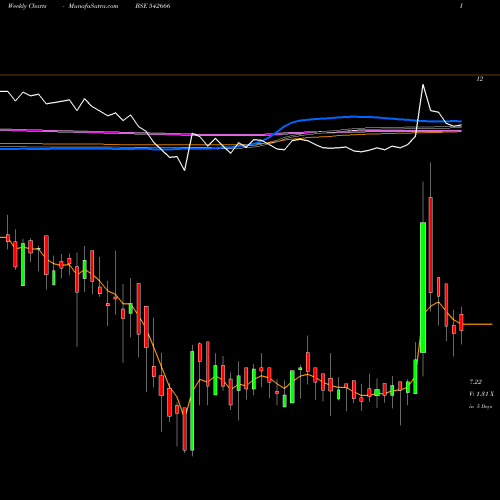Click the "BSE 542666" symbol text
This screenshot has width=500, height=500.
[x=153, y=6]
